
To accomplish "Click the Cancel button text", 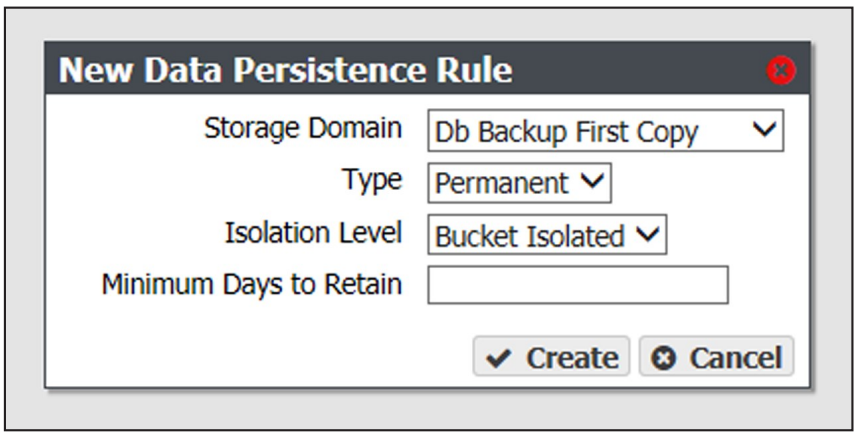I will click(736, 358).
